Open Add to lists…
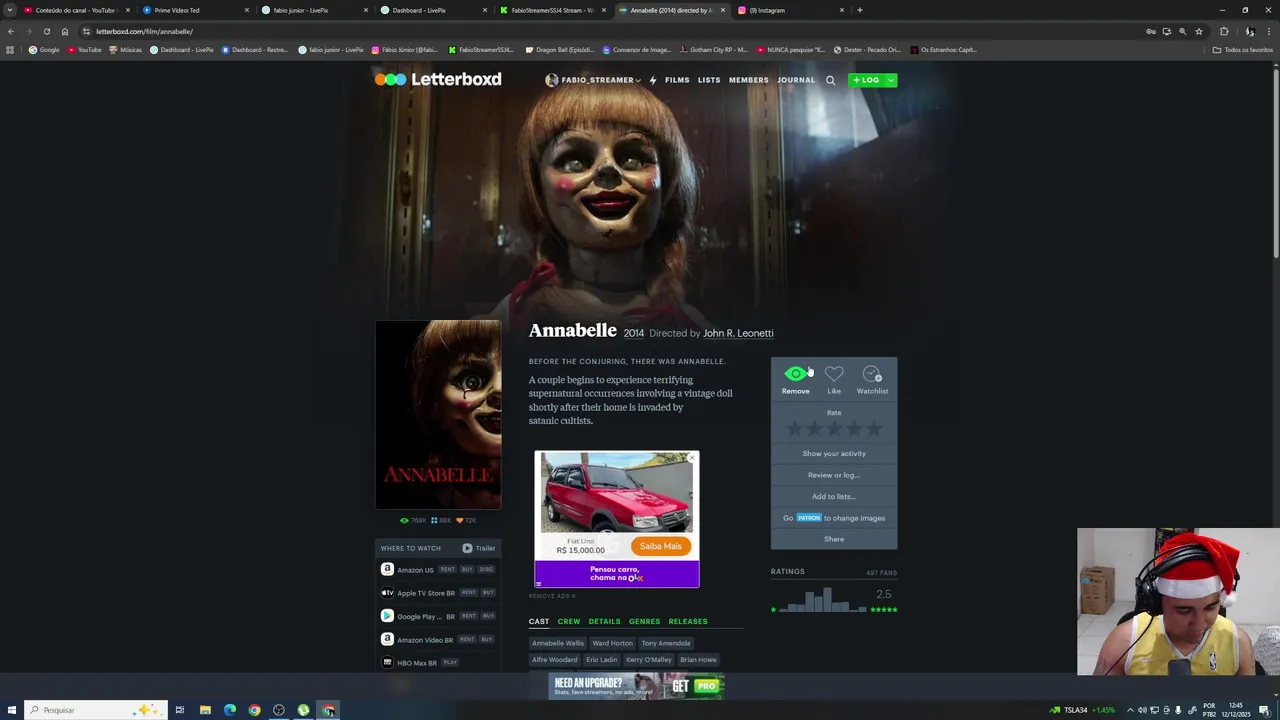The image size is (1280, 720). [x=834, y=496]
